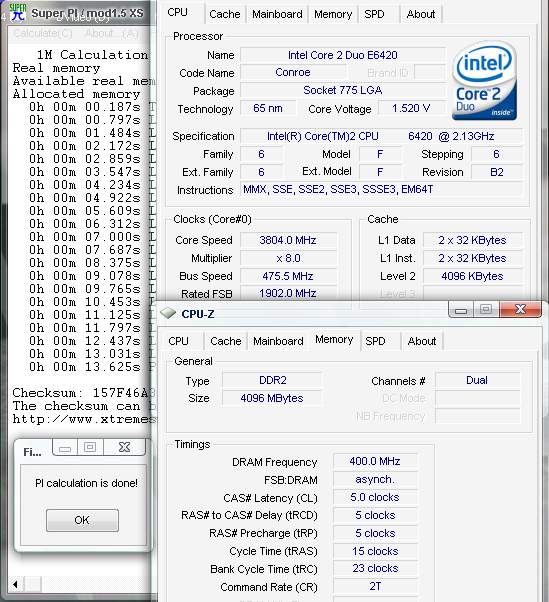Open the SPD tab in upper CPU-Z window
The image size is (549, 602).
coord(374,14)
